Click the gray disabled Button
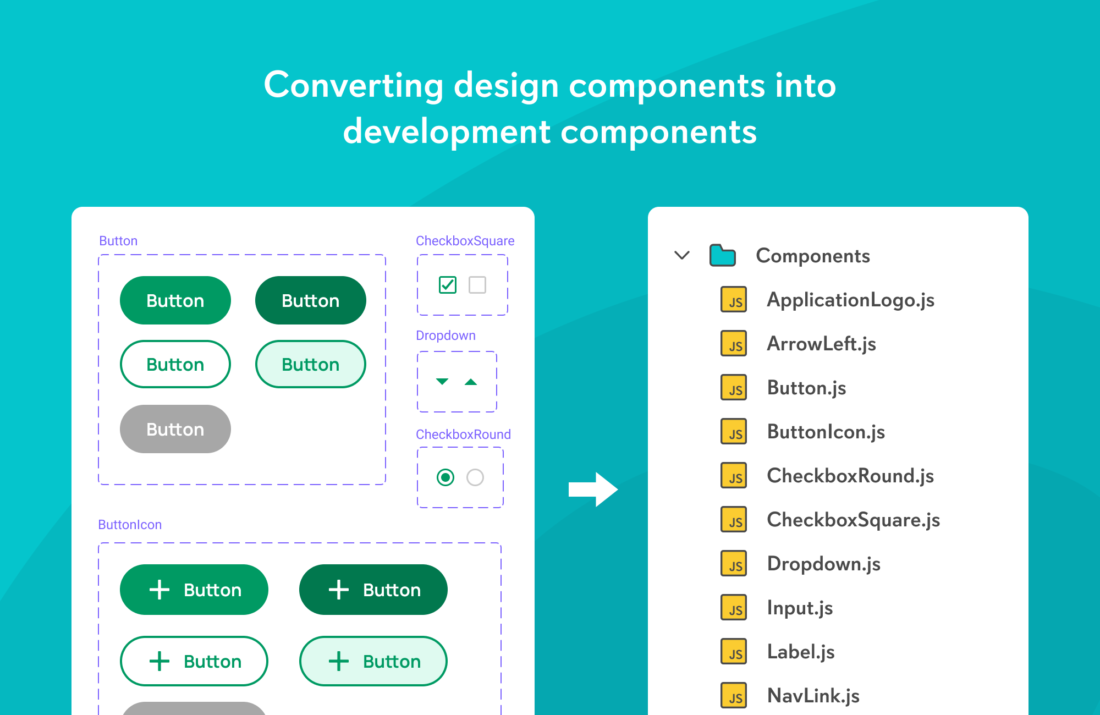 coord(175,429)
